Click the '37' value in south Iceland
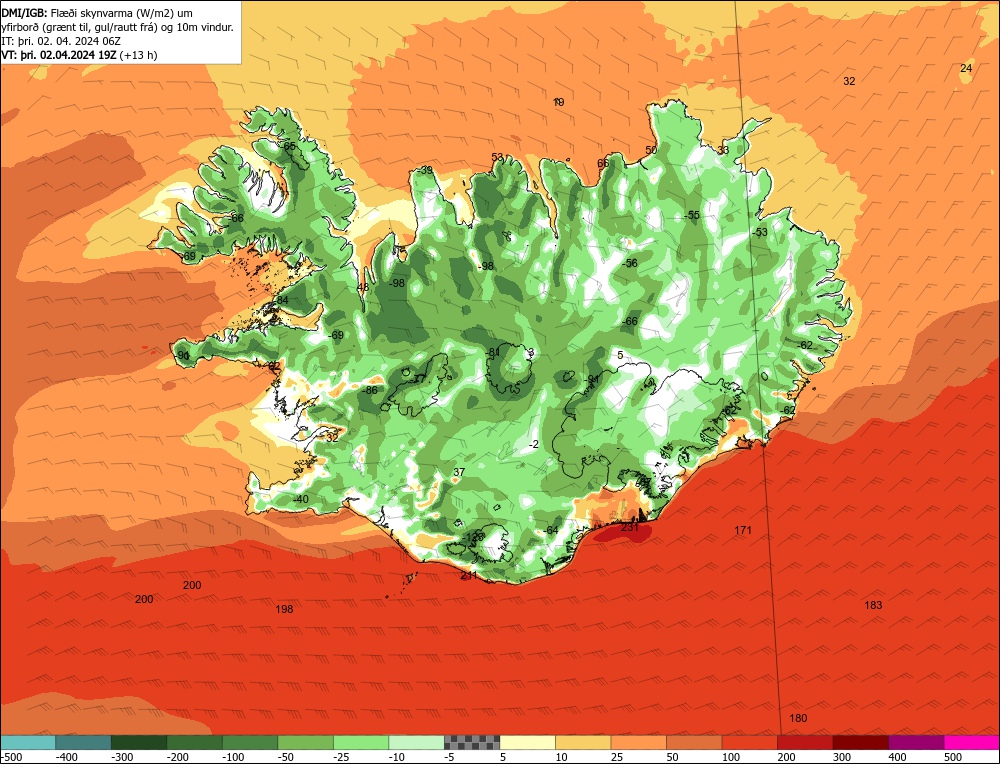The width and height of the screenshot is (1000, 764). pyautogui.click(x=459, y=473)
